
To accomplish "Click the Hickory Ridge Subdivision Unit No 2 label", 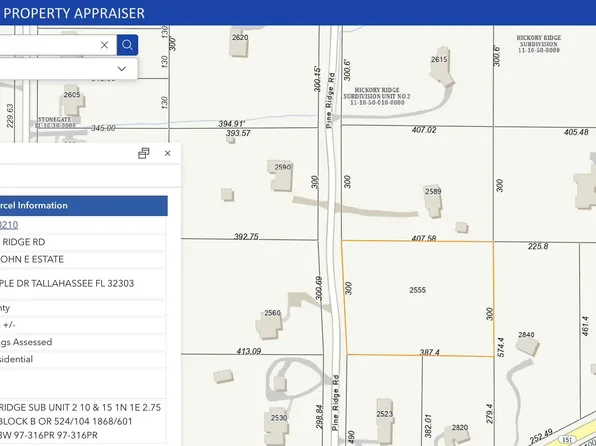I will pyautogui.click(x=377, y=96).
